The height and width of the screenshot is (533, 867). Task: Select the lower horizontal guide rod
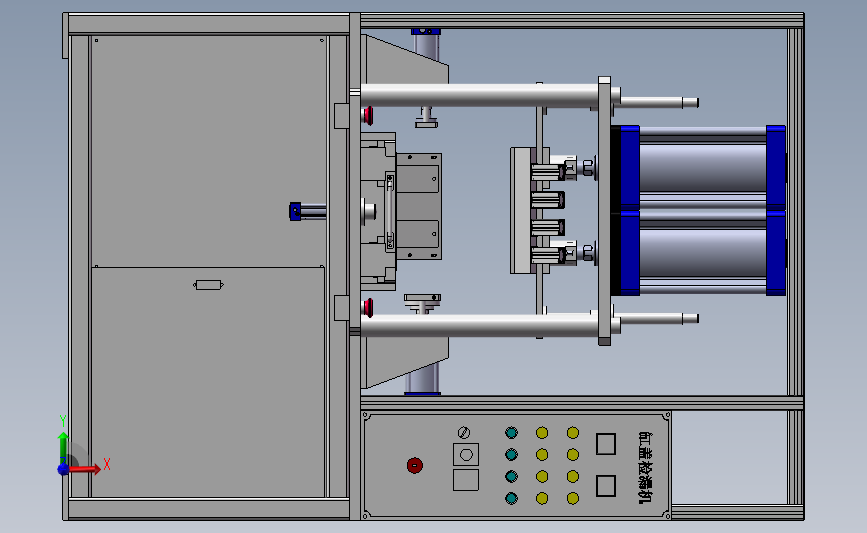pos(479,325)
